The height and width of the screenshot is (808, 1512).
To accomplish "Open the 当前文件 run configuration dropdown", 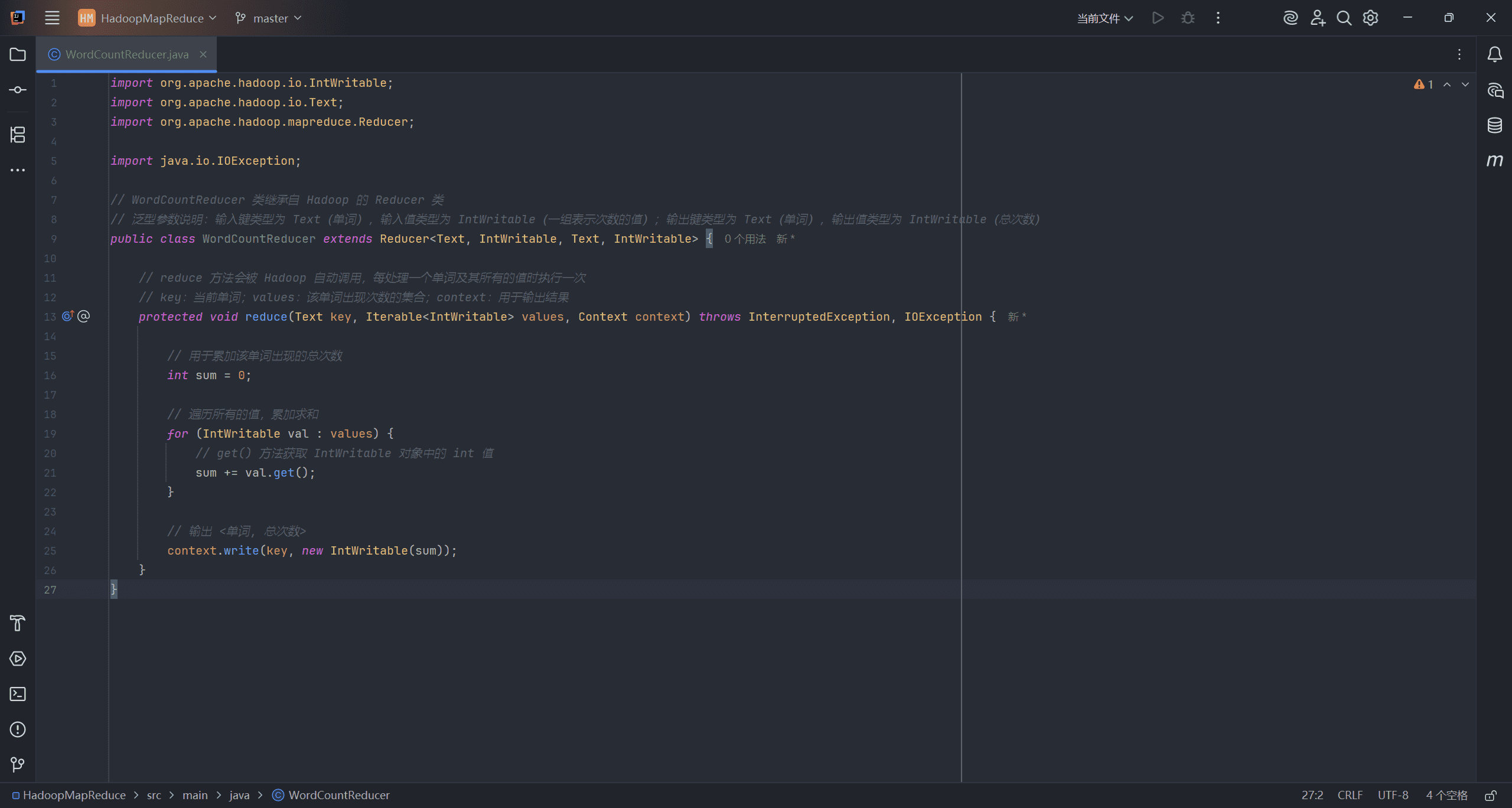I will pos(1104,18).
